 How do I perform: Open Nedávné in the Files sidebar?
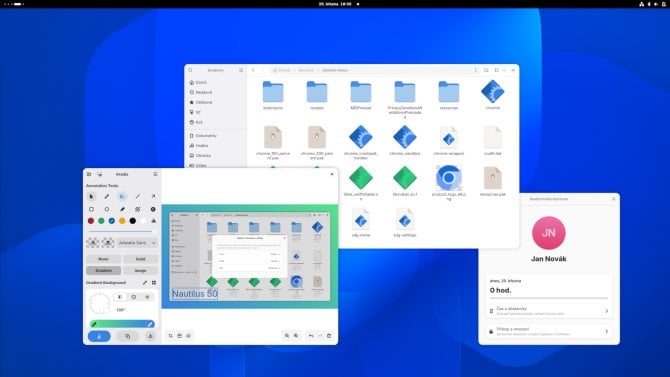(x=215, y=92)
